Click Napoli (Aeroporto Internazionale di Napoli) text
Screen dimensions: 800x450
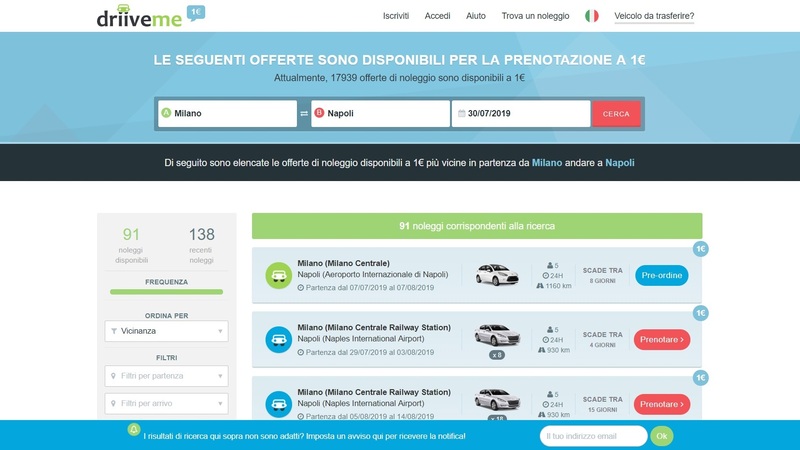[373, 274]
